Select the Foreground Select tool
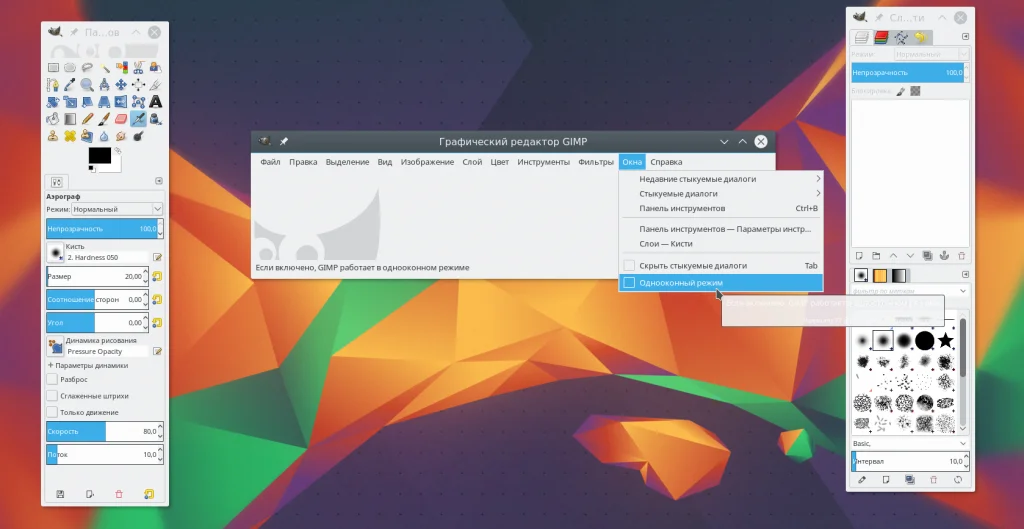 (x=155, y=67)
